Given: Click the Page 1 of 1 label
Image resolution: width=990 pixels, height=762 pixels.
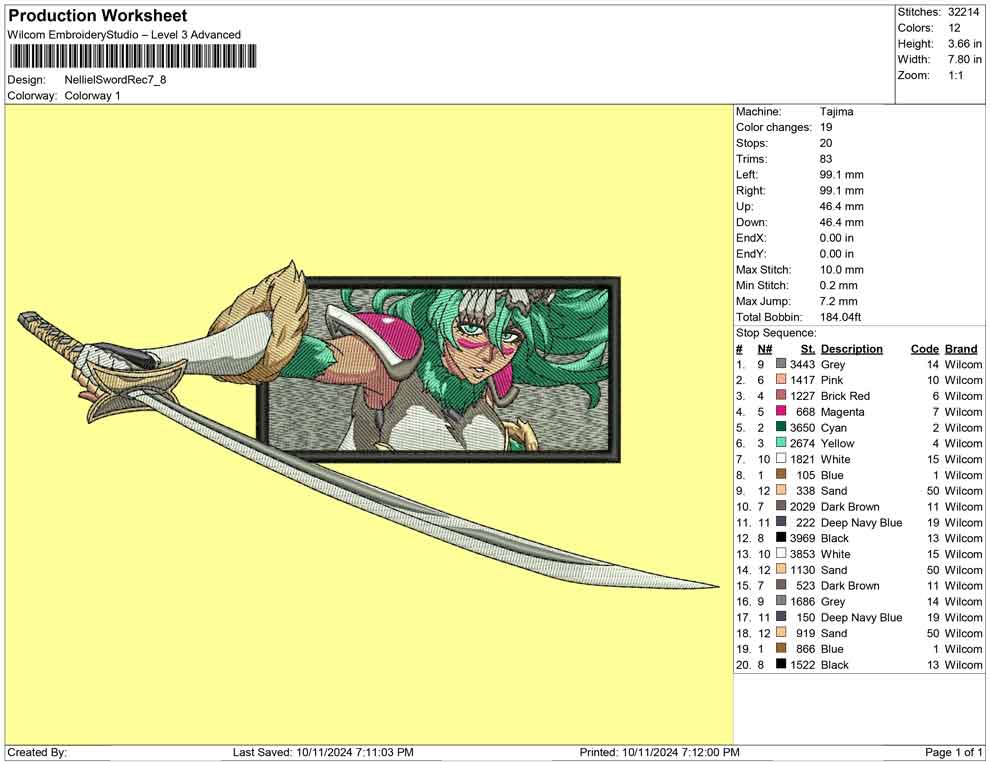Looking at the screenshot, I should [x=950, y=752].
